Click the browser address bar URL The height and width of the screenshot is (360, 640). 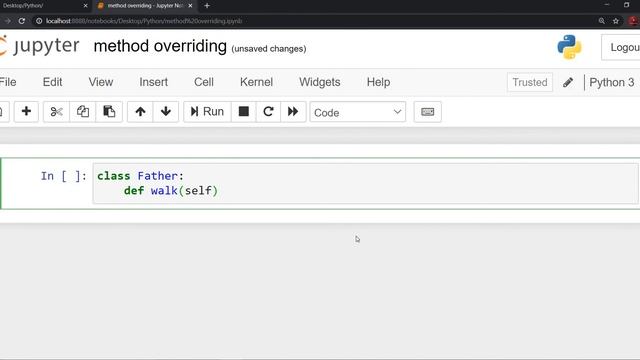144,21
